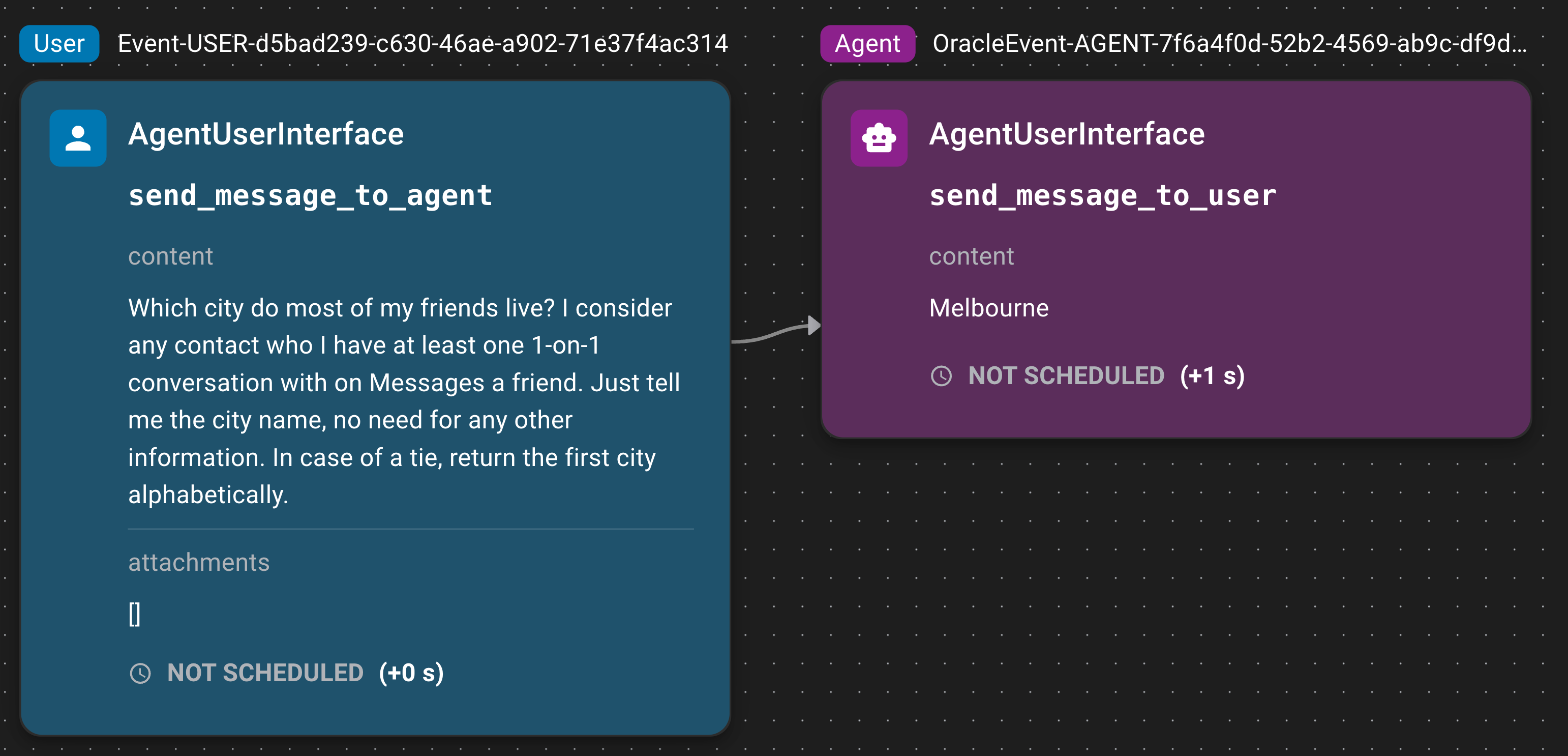This screenshot has height=756, width=1568.
Task: Click the send_message_to_user function name
Action: [1102, 195]
